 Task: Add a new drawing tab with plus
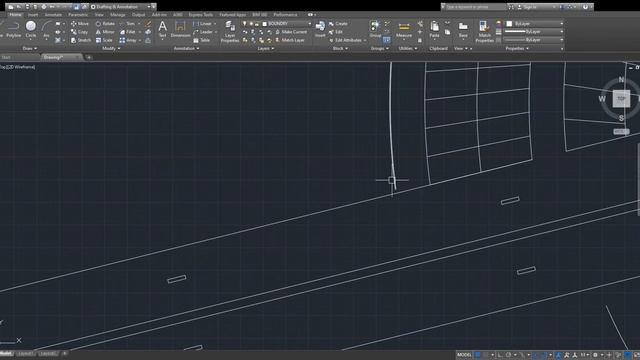tap(89, 58)
